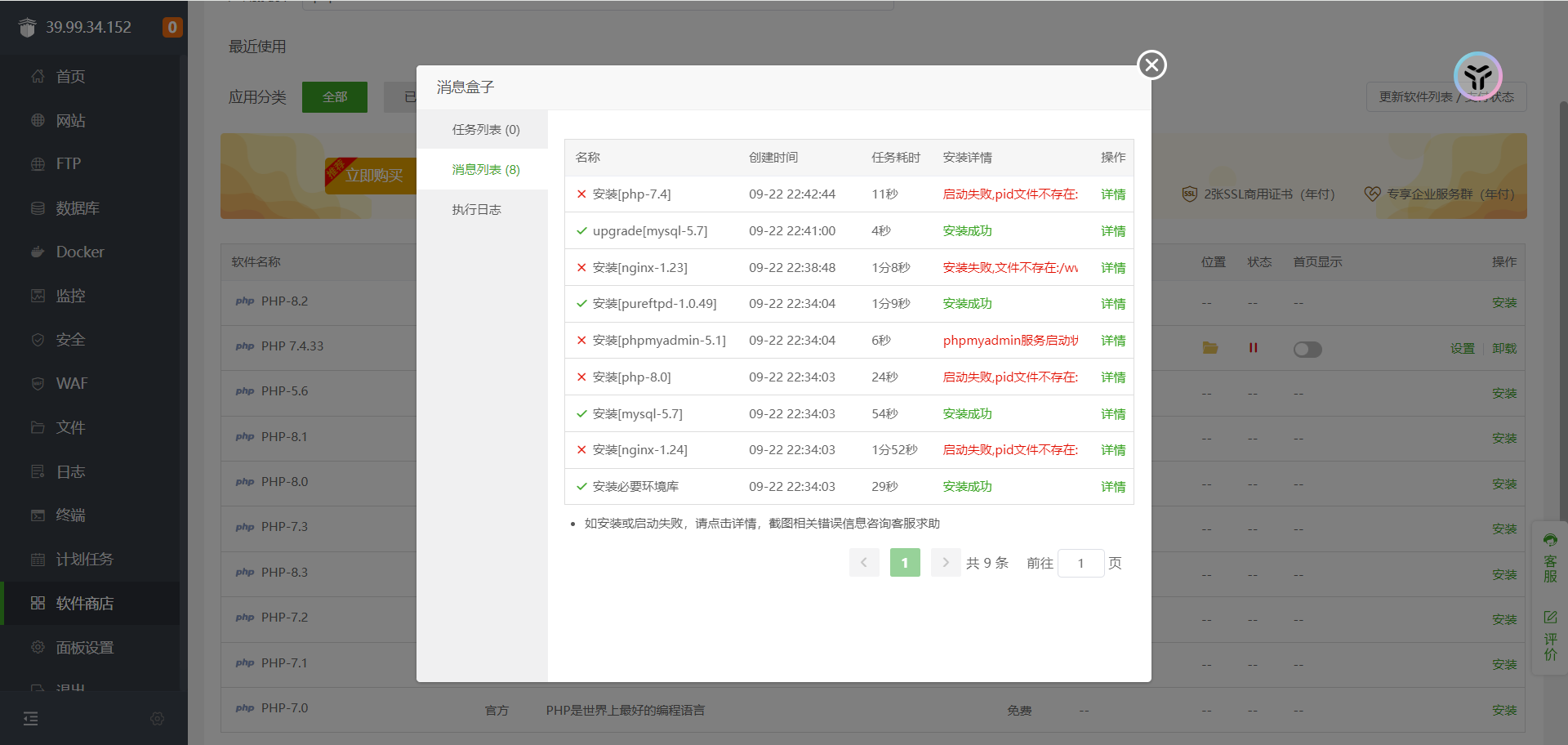Open the 网站 globe icon in sidebar
The image size is (1568, 745).
(x=38, y=120)
